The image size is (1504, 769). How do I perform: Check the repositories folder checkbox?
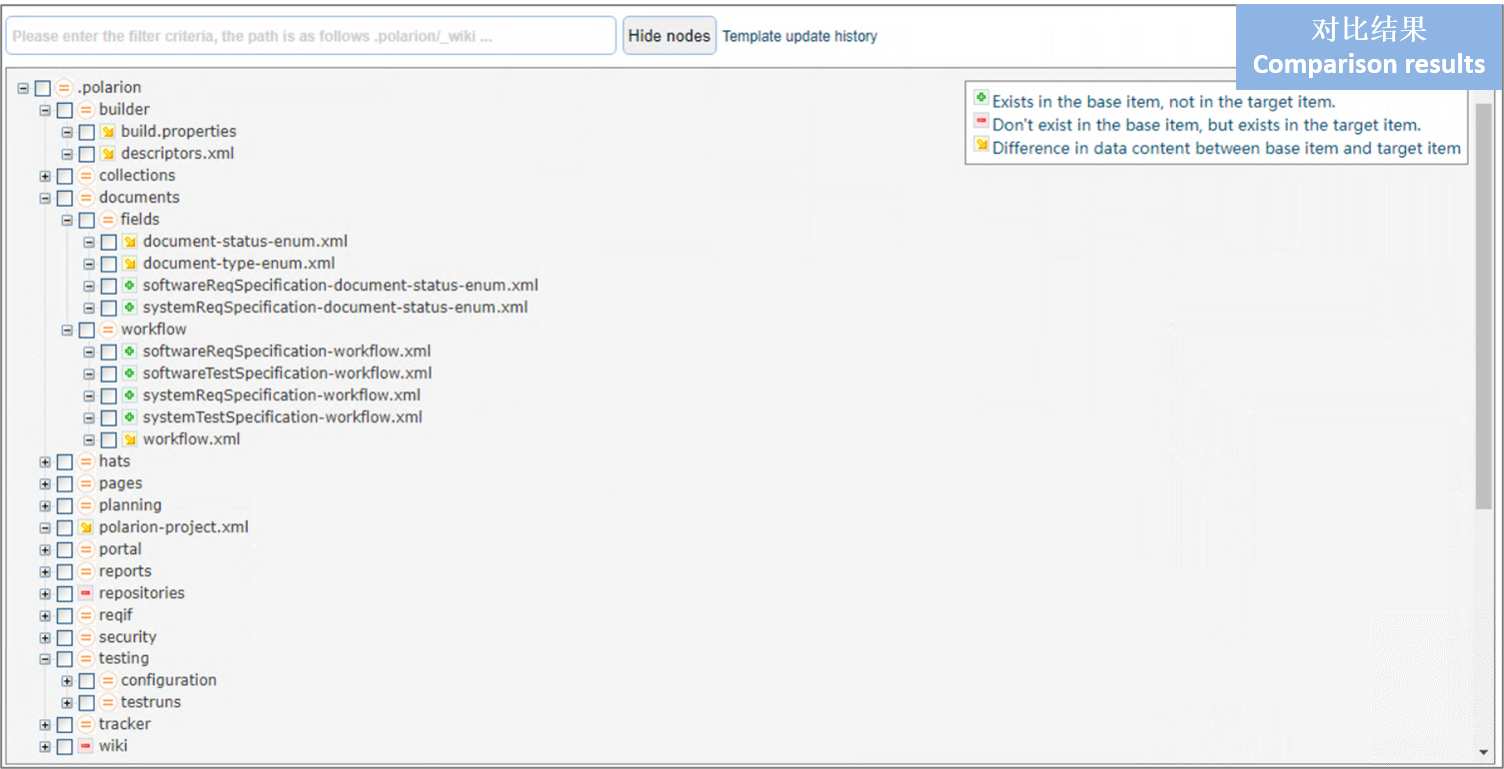pos(65,594)
